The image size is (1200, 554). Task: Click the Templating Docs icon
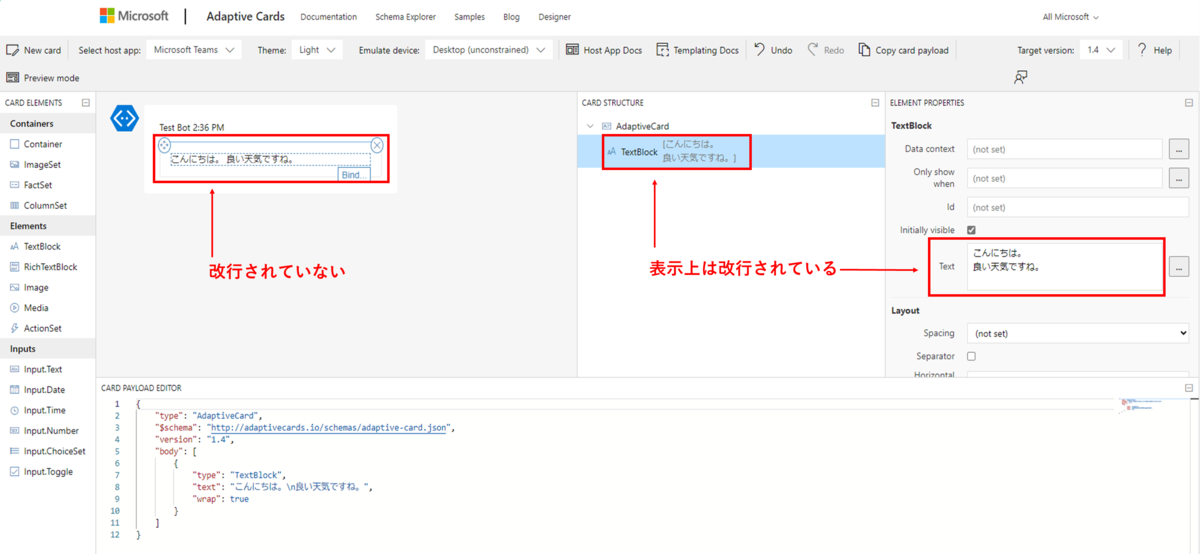662,50
